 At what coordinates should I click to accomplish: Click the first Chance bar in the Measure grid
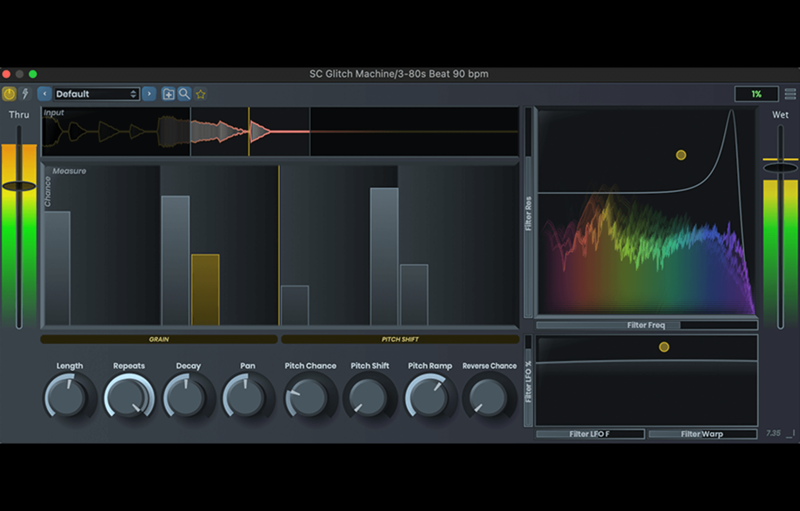point(57,268)
